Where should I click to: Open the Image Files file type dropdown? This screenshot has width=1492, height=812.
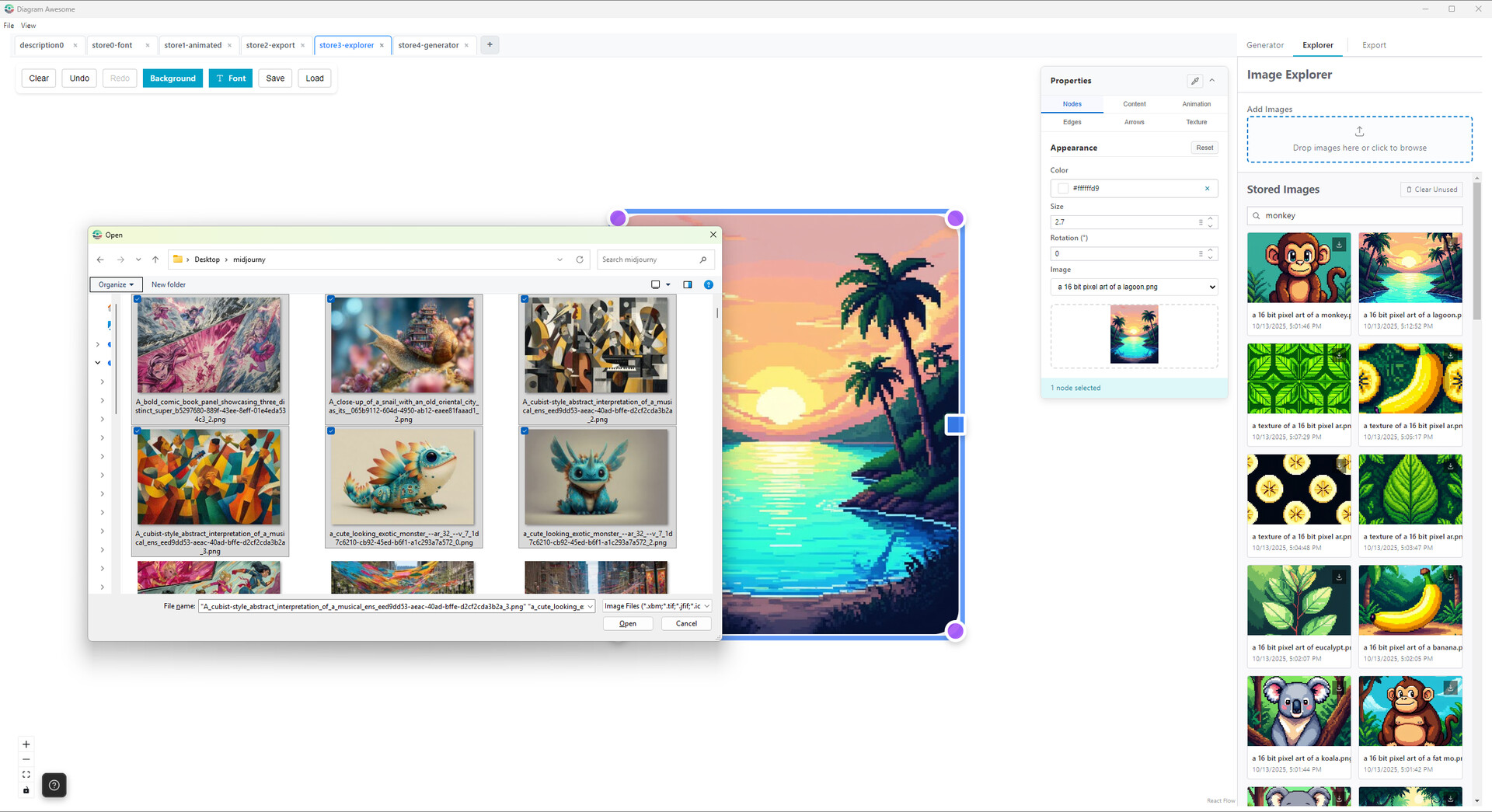(655, 606)
